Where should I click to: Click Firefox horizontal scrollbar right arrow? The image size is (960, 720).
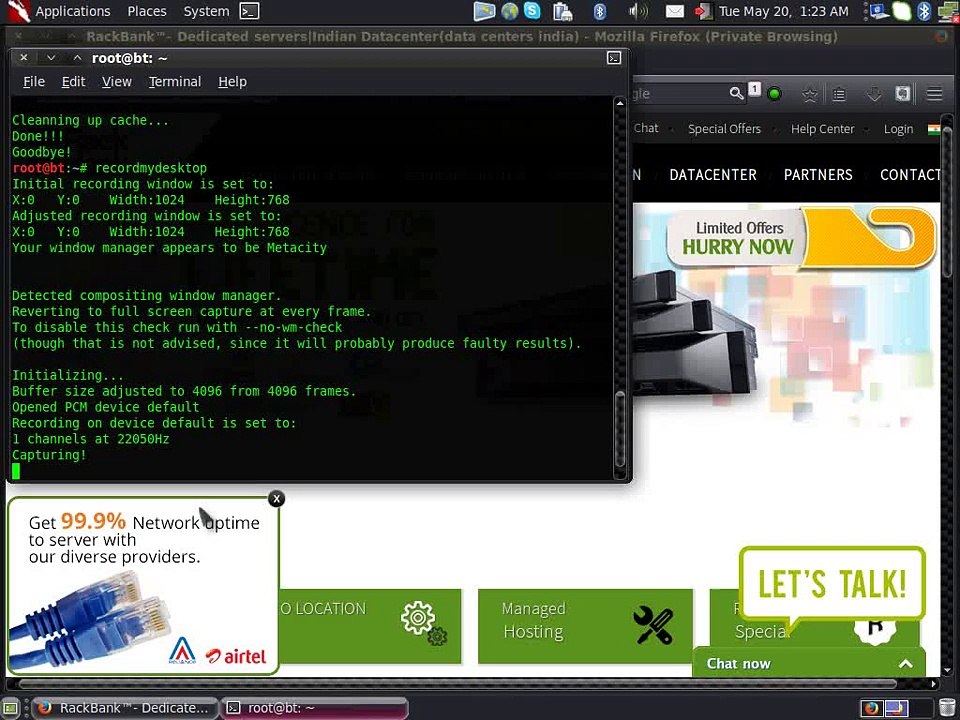click(933, 683)
